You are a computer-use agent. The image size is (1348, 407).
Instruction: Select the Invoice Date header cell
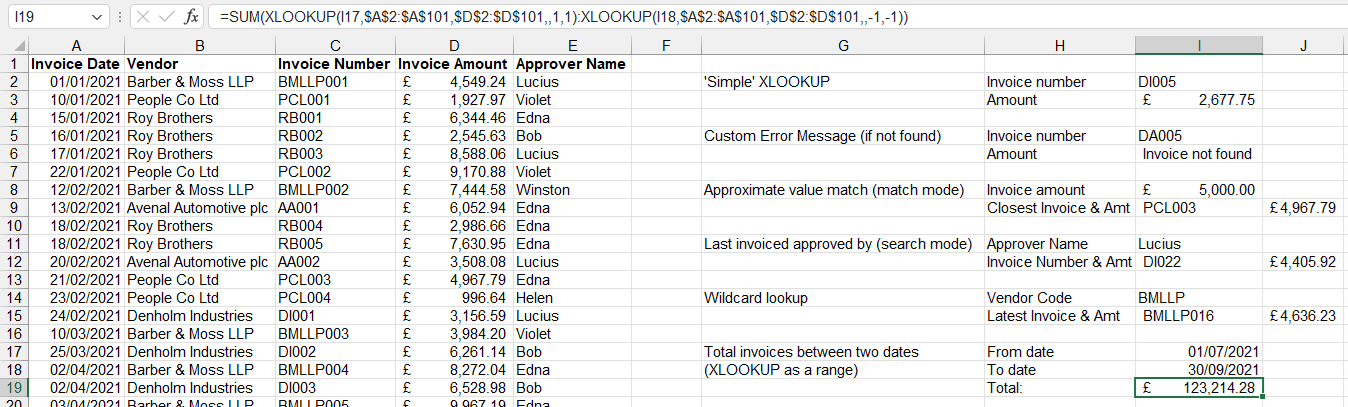[x=76, y=64]
